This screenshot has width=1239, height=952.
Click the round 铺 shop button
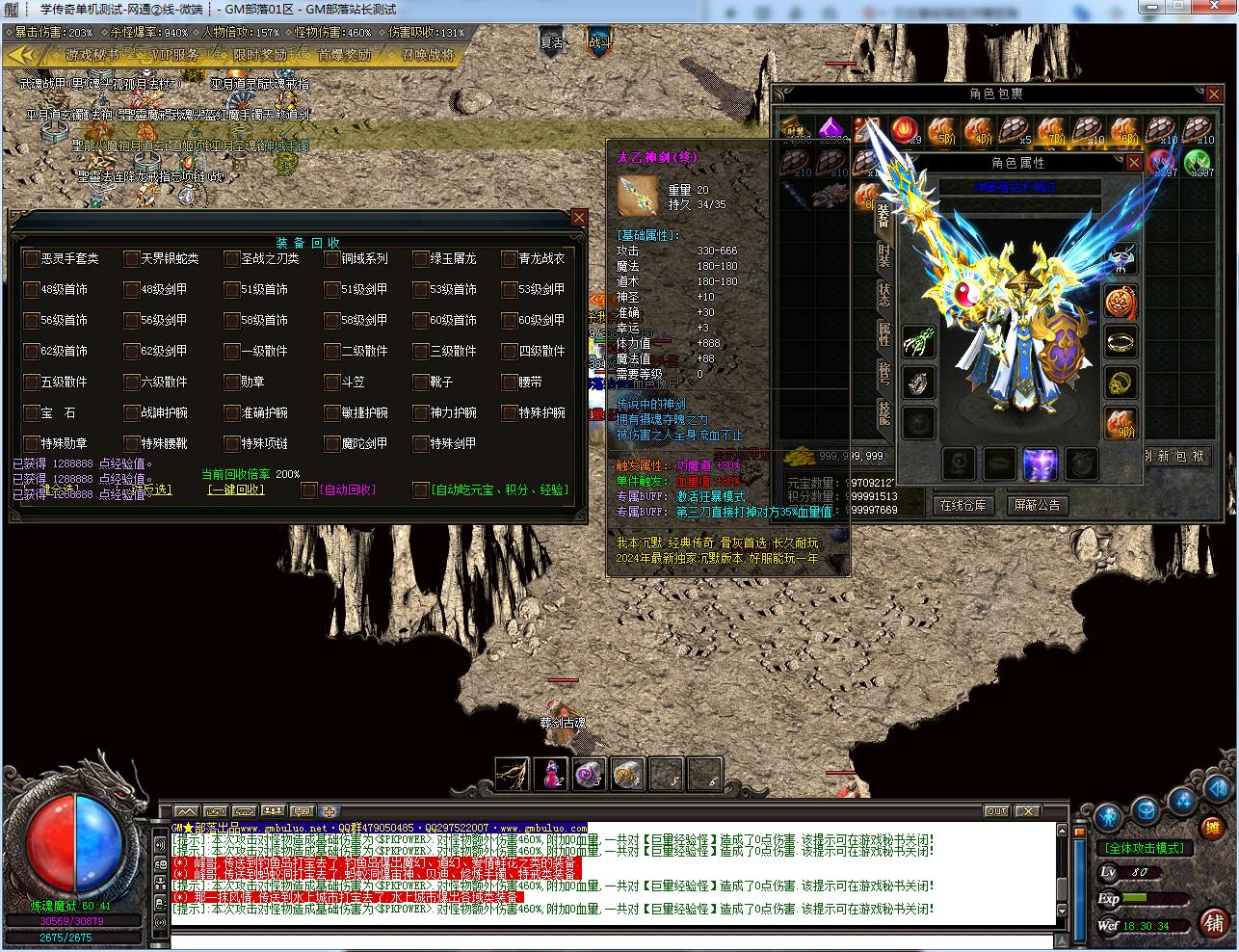click(1213, 922)
